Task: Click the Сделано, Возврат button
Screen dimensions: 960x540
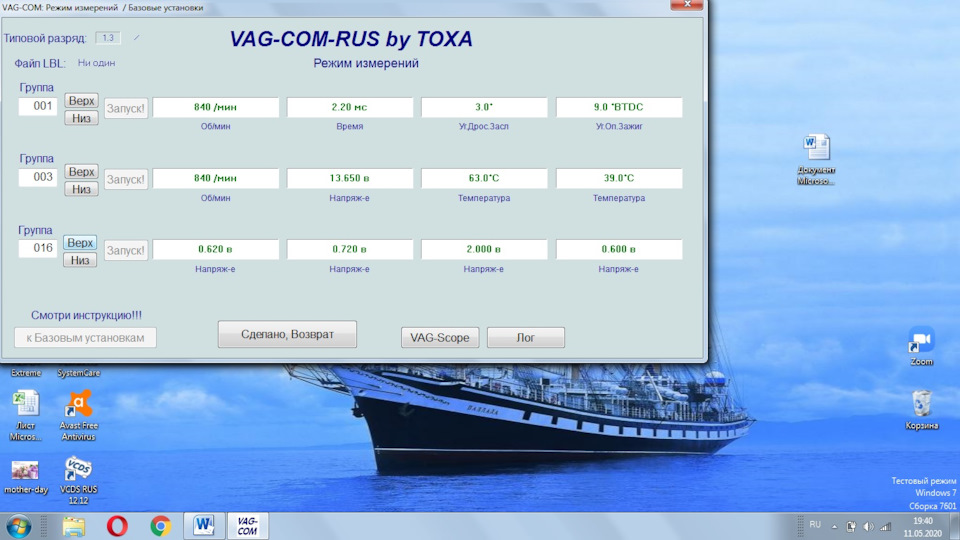Action: coord(287,334)
